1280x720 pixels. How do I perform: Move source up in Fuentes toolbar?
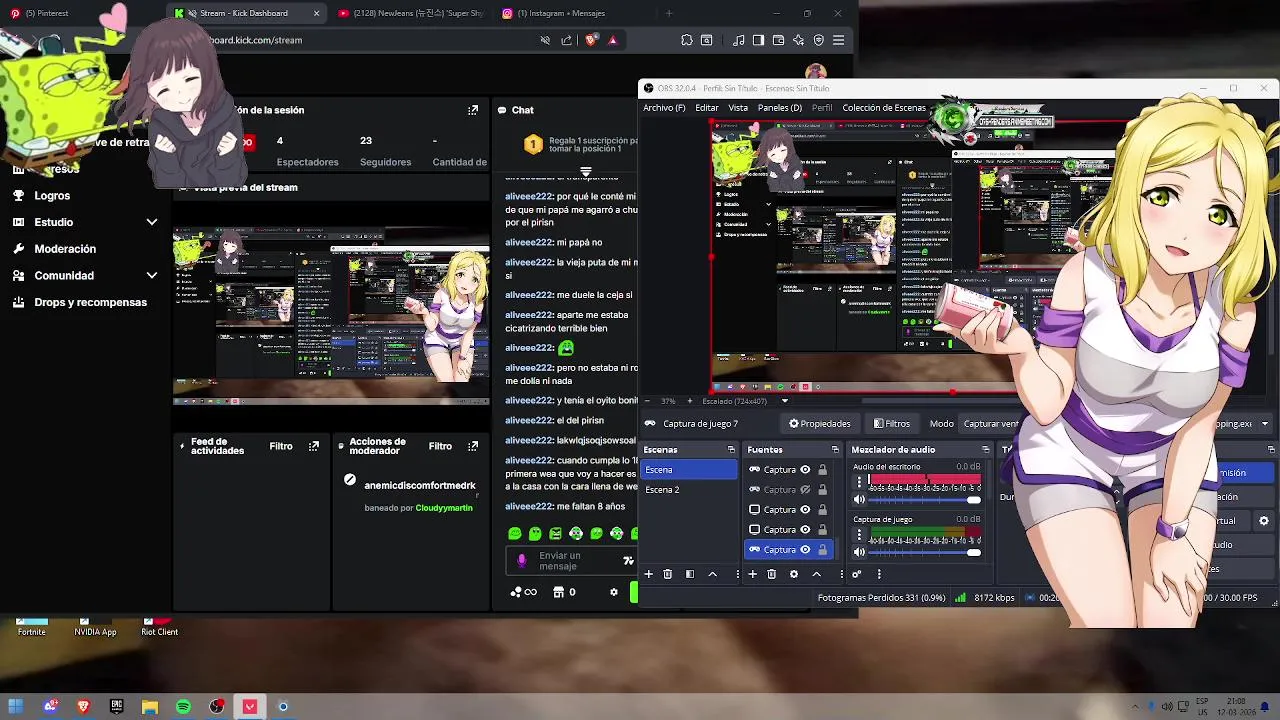(816, 574)
